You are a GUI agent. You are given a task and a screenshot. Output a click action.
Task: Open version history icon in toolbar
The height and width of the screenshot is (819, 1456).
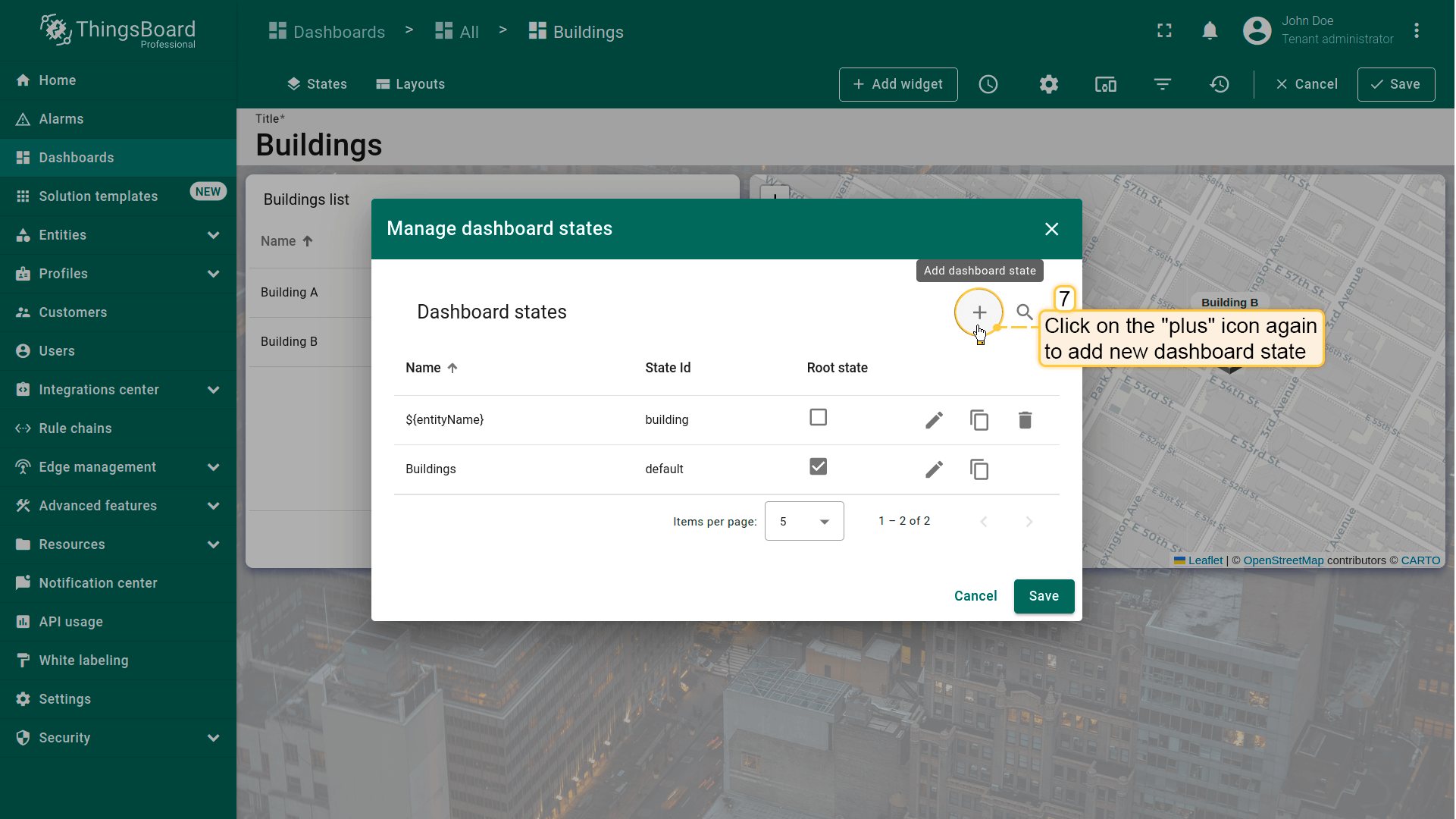coord(1219,84)
